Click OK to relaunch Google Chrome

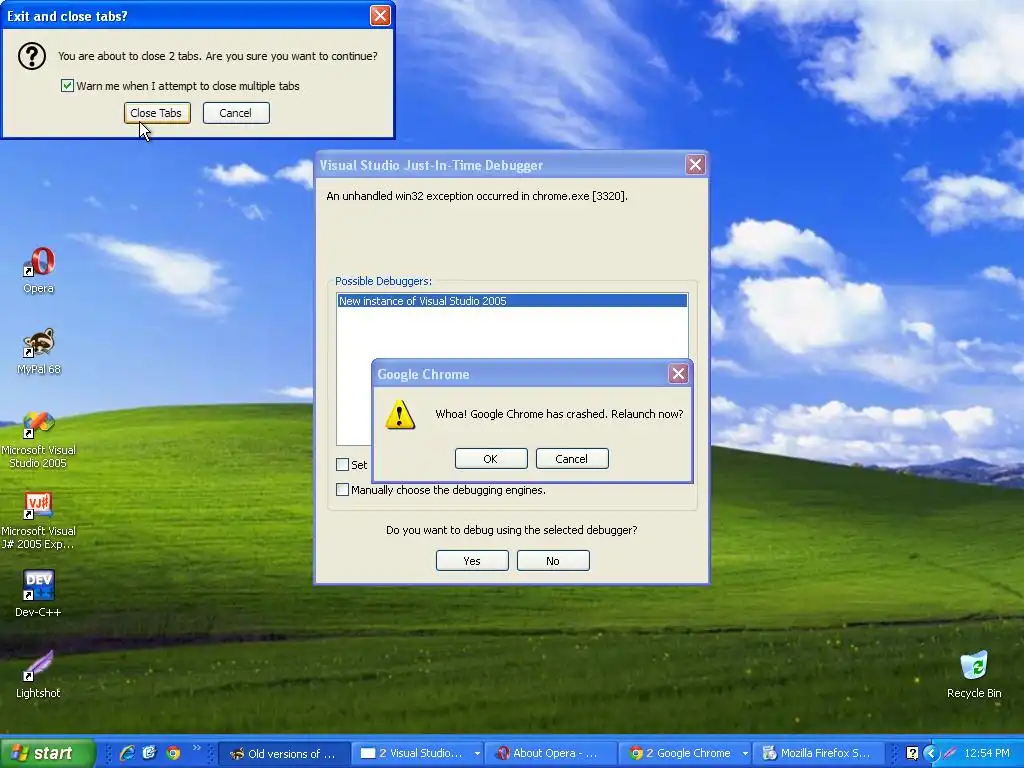point(491,458)
